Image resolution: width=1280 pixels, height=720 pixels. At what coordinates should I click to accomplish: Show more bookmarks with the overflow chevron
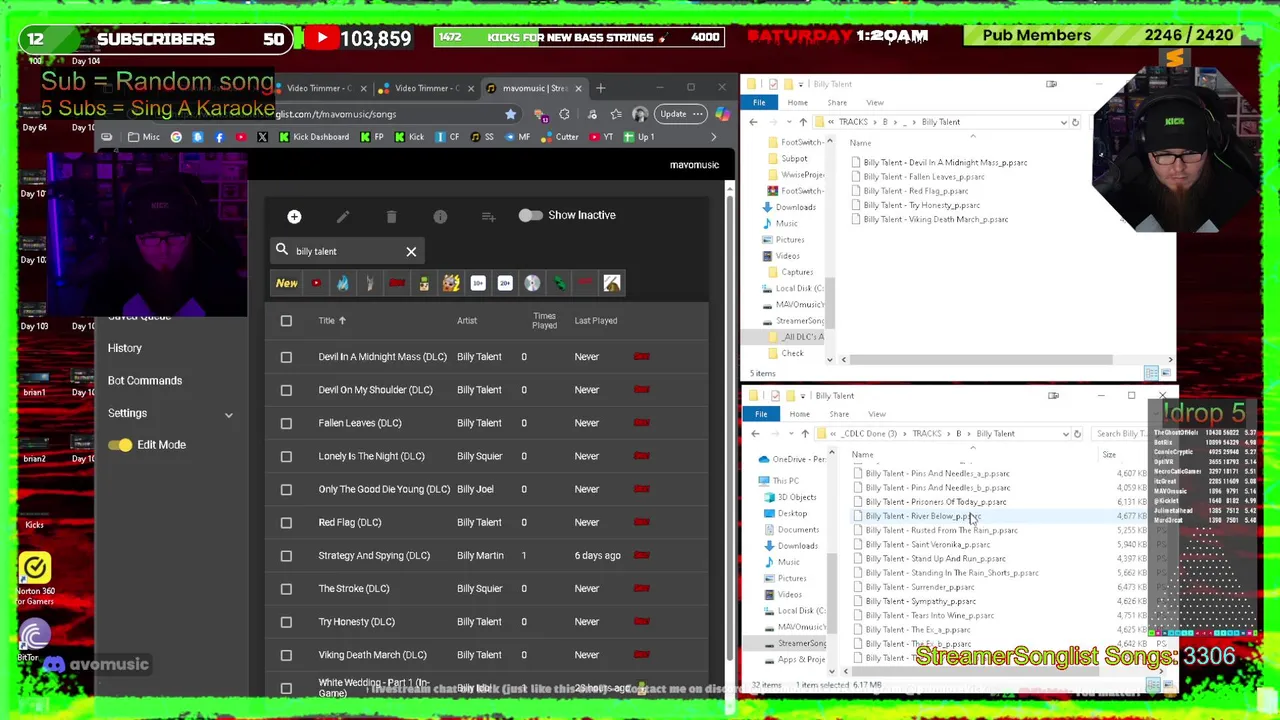tap(713, 137)
